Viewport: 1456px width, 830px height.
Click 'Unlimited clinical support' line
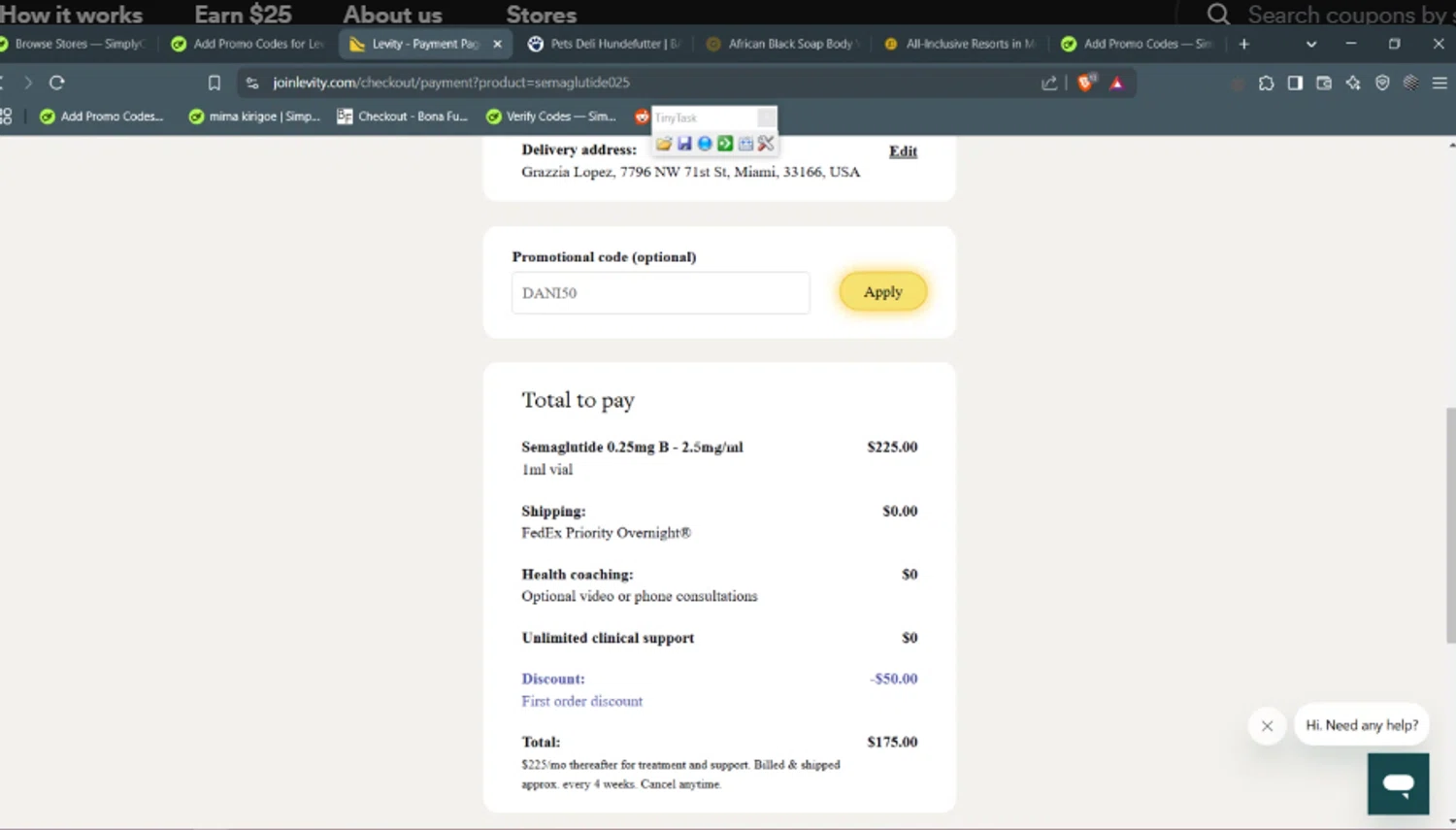608,638
